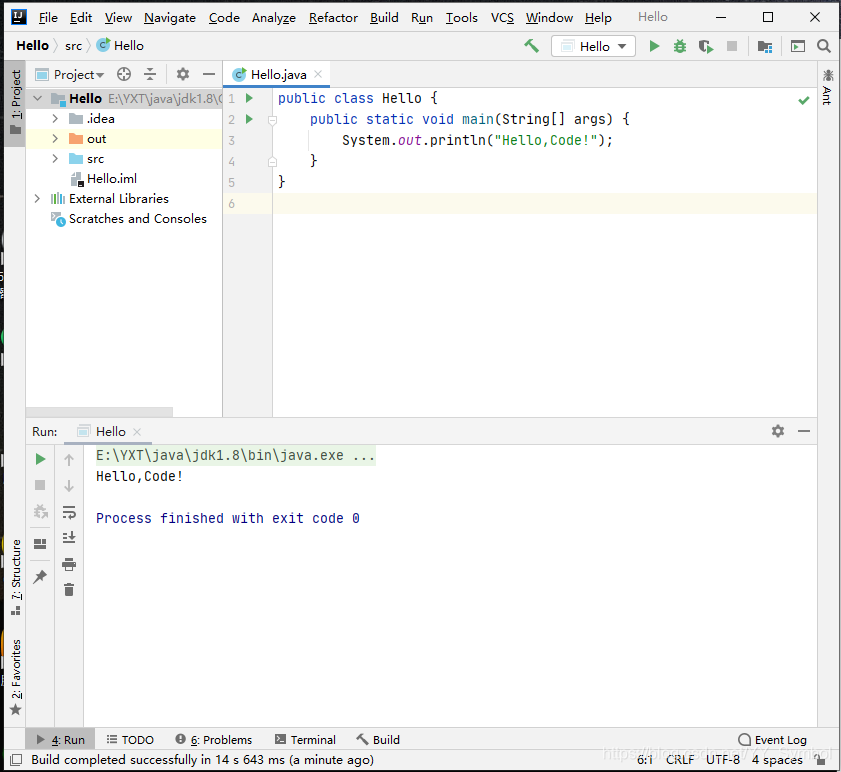Toggle the 1: Project side tab
The image size is (841, 772).
(x=16, y=102)
